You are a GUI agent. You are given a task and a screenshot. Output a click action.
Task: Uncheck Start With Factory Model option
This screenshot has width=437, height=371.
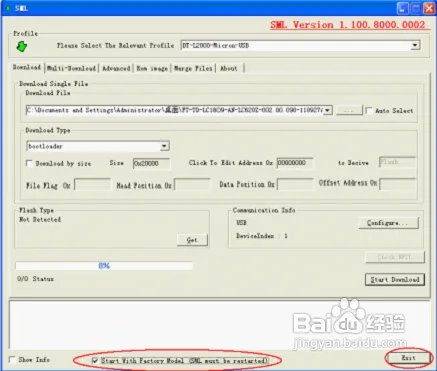point(95,361)
